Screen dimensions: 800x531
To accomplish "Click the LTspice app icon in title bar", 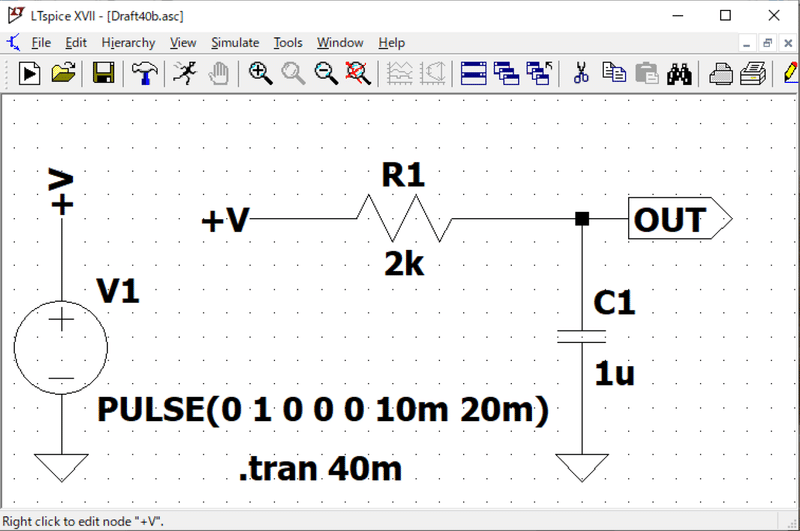I will pos(15,15).
